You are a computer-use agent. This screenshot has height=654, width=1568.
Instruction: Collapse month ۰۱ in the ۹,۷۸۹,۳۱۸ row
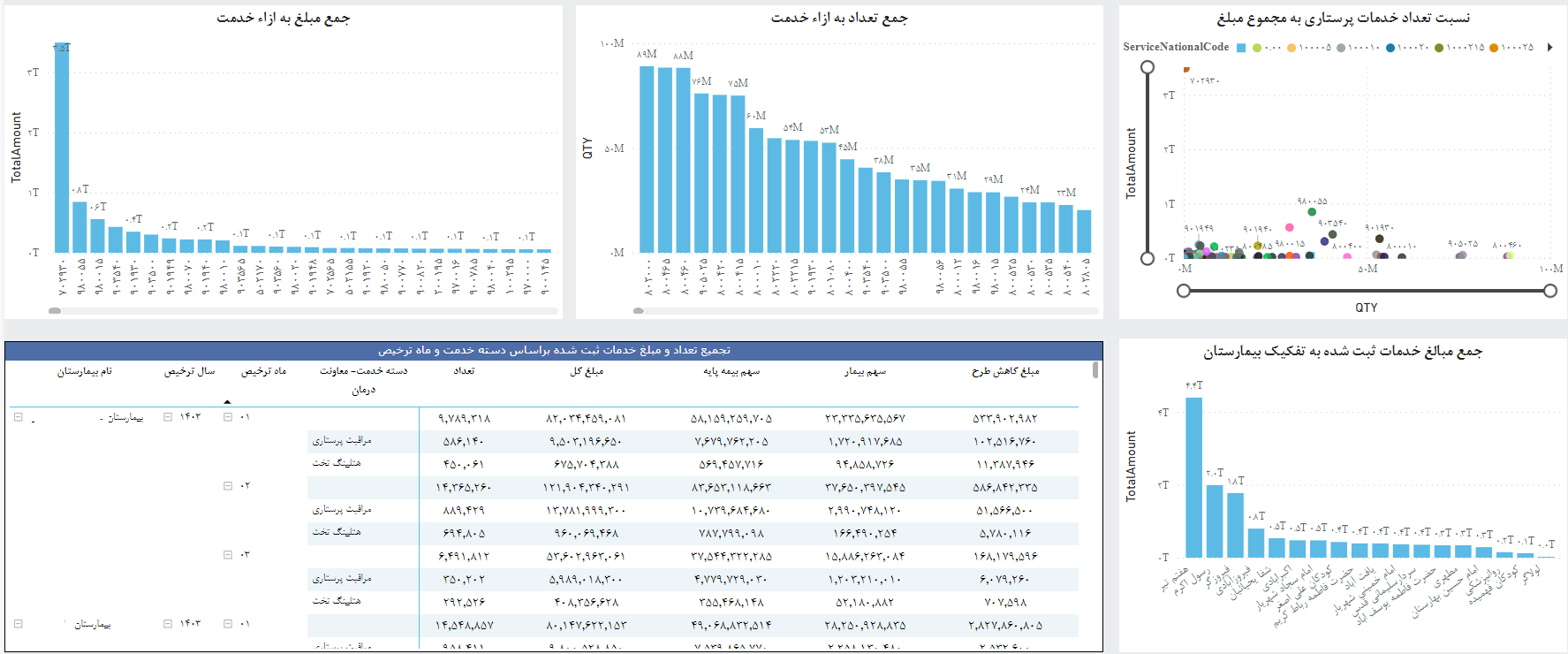[227, 417]
